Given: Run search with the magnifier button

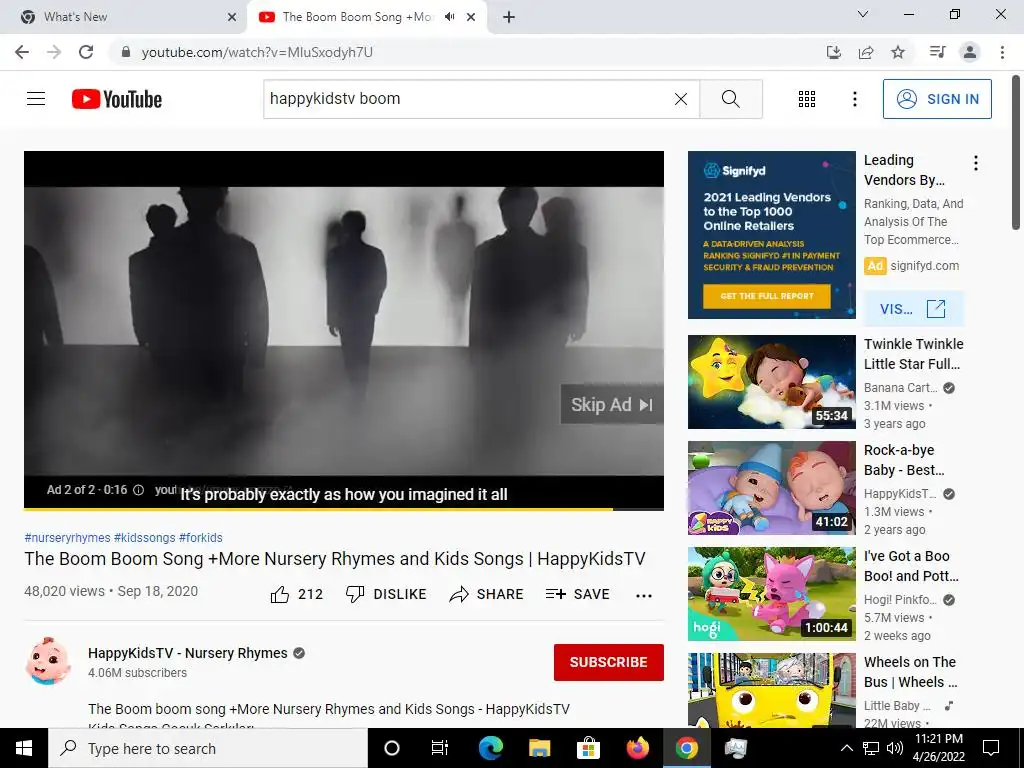Looking at the screenshot, I should pyautogui.click(x=731, y=99).
